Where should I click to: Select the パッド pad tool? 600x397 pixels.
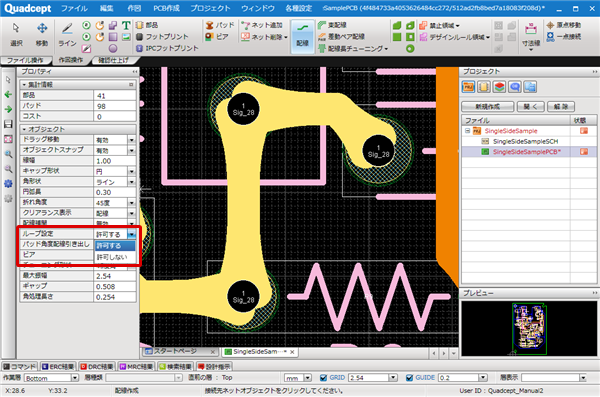click(x=220, y=25)
